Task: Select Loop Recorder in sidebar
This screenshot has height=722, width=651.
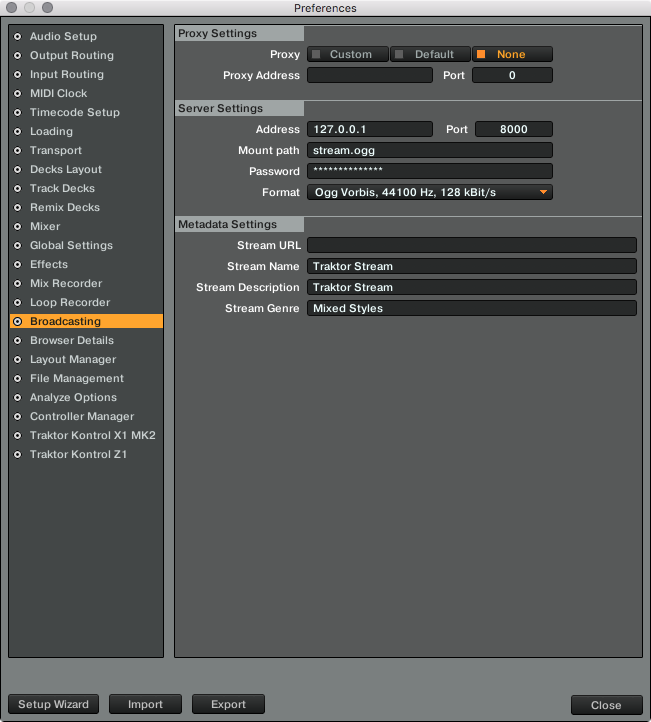Action: 86,302
